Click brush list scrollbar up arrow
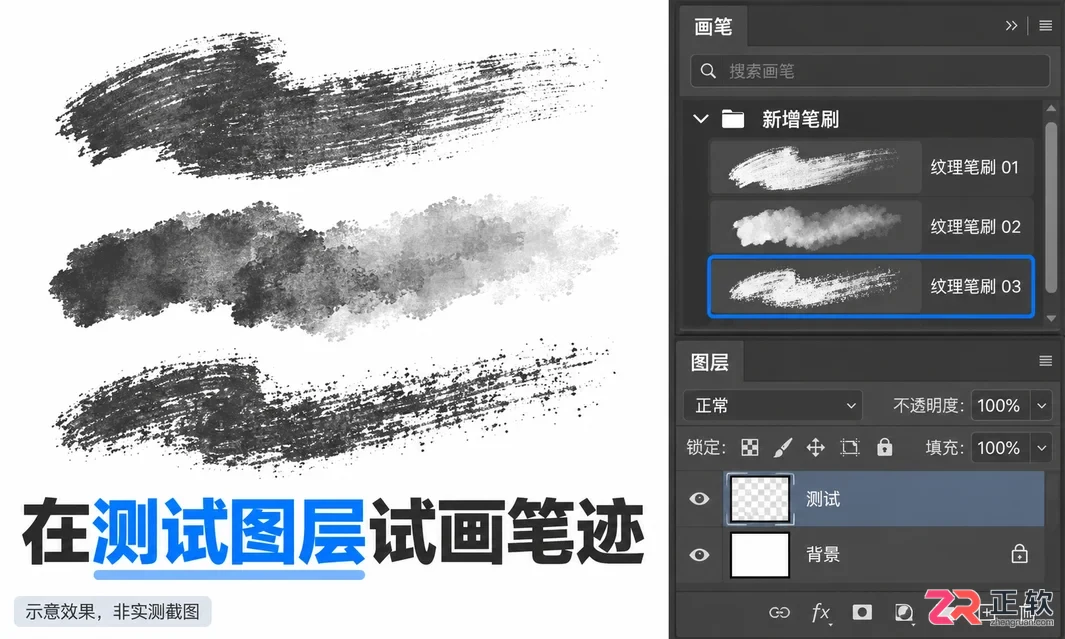1065x639 pixels. [x=1051, y=109]
